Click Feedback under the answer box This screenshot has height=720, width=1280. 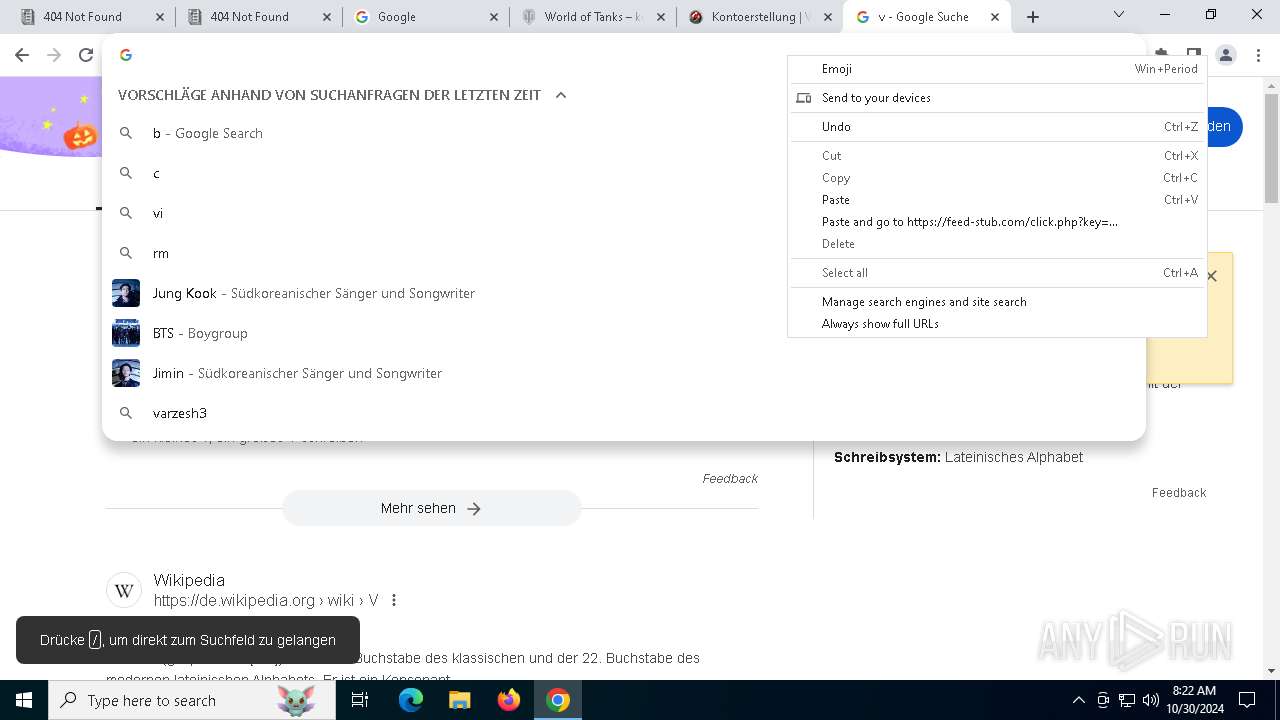tap(730, 479)
